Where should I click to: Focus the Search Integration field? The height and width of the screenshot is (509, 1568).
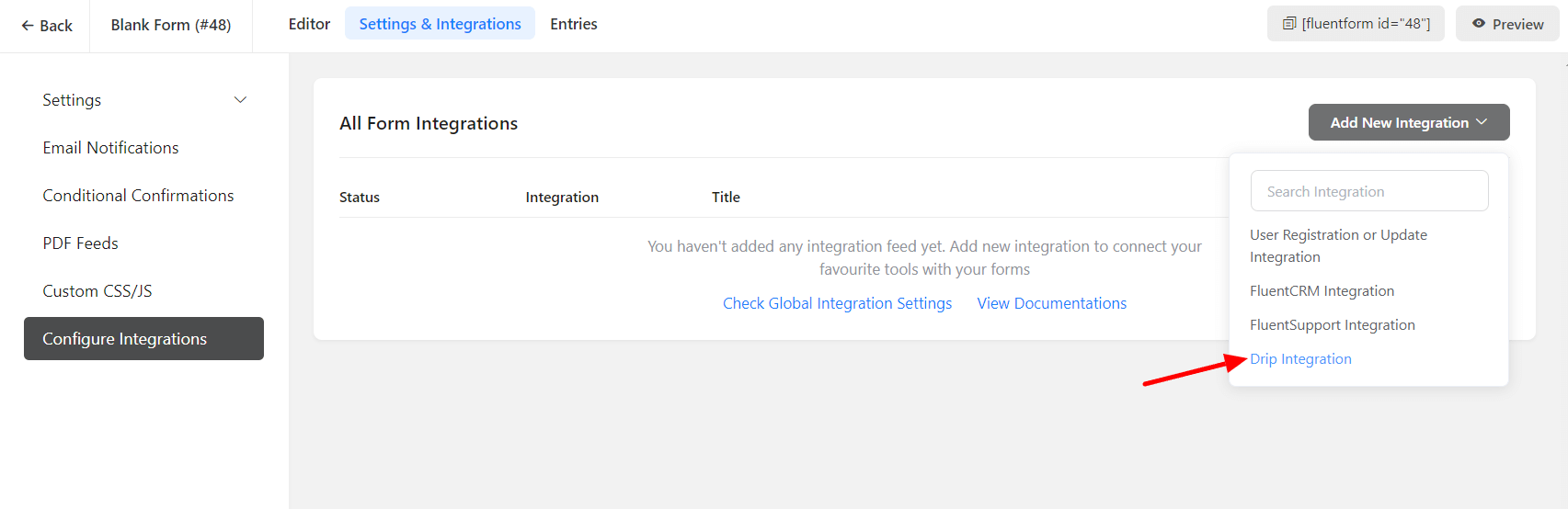[x=1368, y=191]
